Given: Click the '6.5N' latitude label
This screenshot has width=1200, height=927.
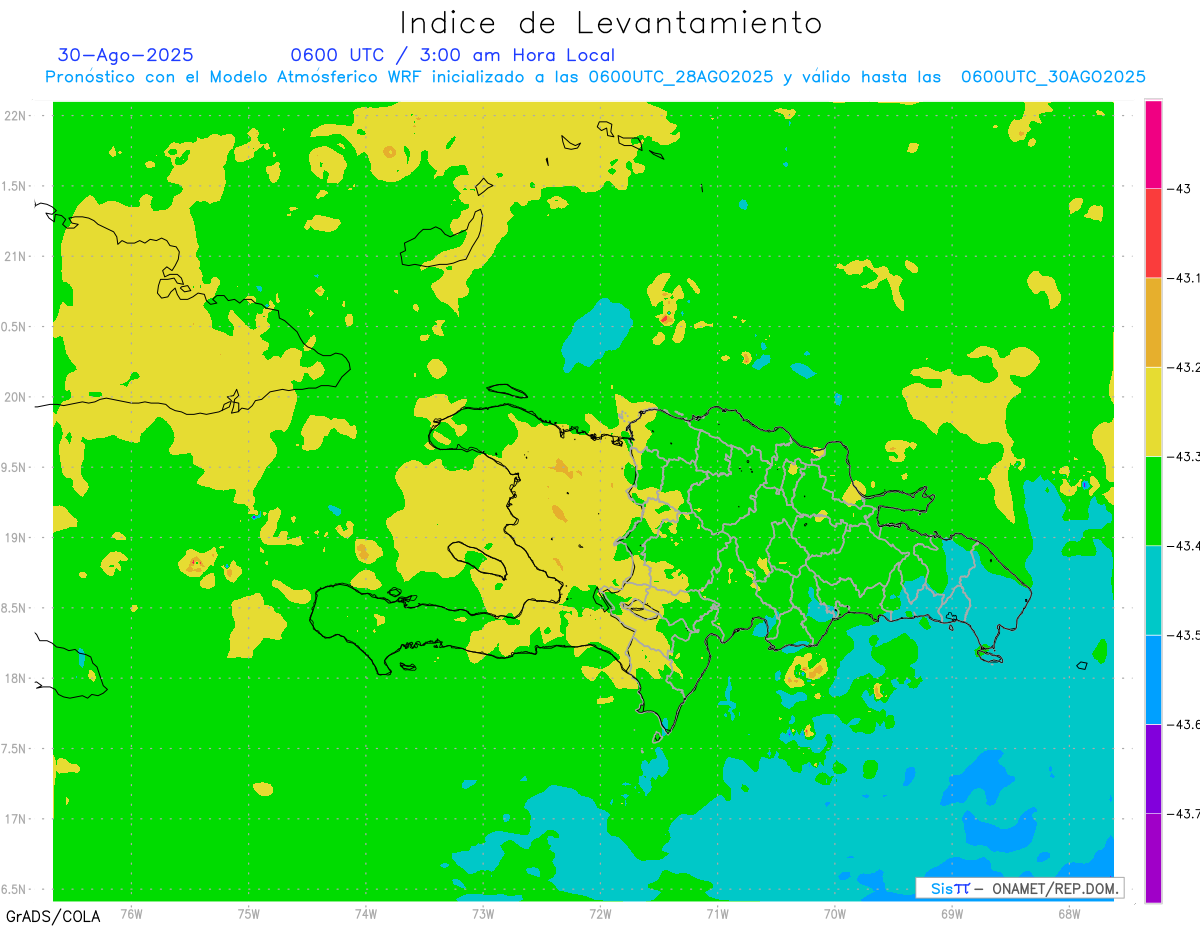Looking at the screenshot, I should 14,890.
